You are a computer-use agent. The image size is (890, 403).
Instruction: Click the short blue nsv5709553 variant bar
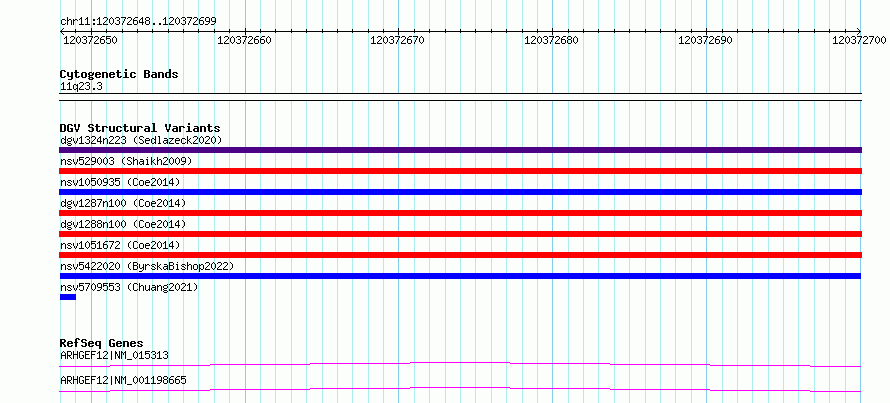coord(68,297)
